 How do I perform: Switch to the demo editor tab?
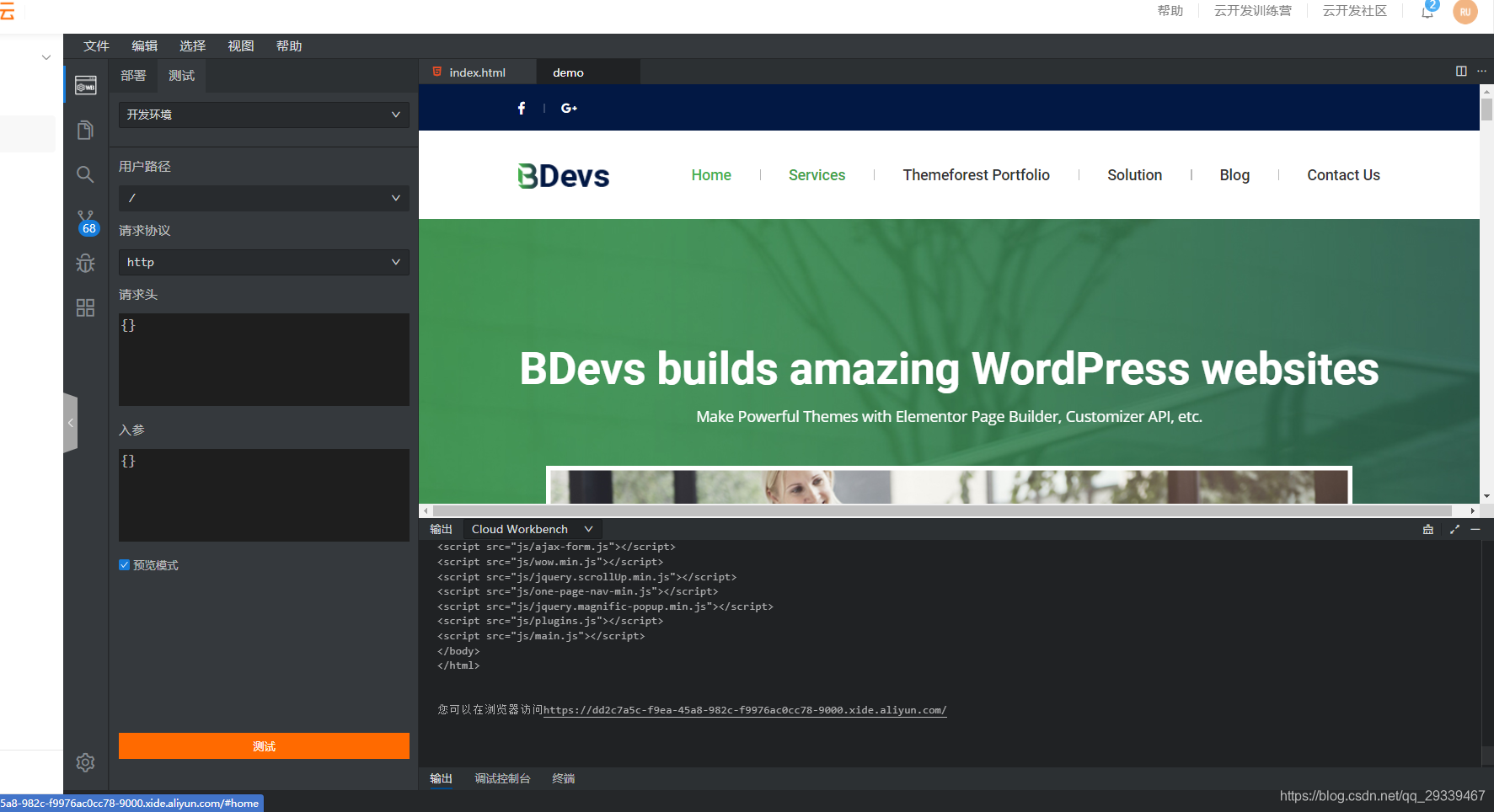[x=588, y=72]
